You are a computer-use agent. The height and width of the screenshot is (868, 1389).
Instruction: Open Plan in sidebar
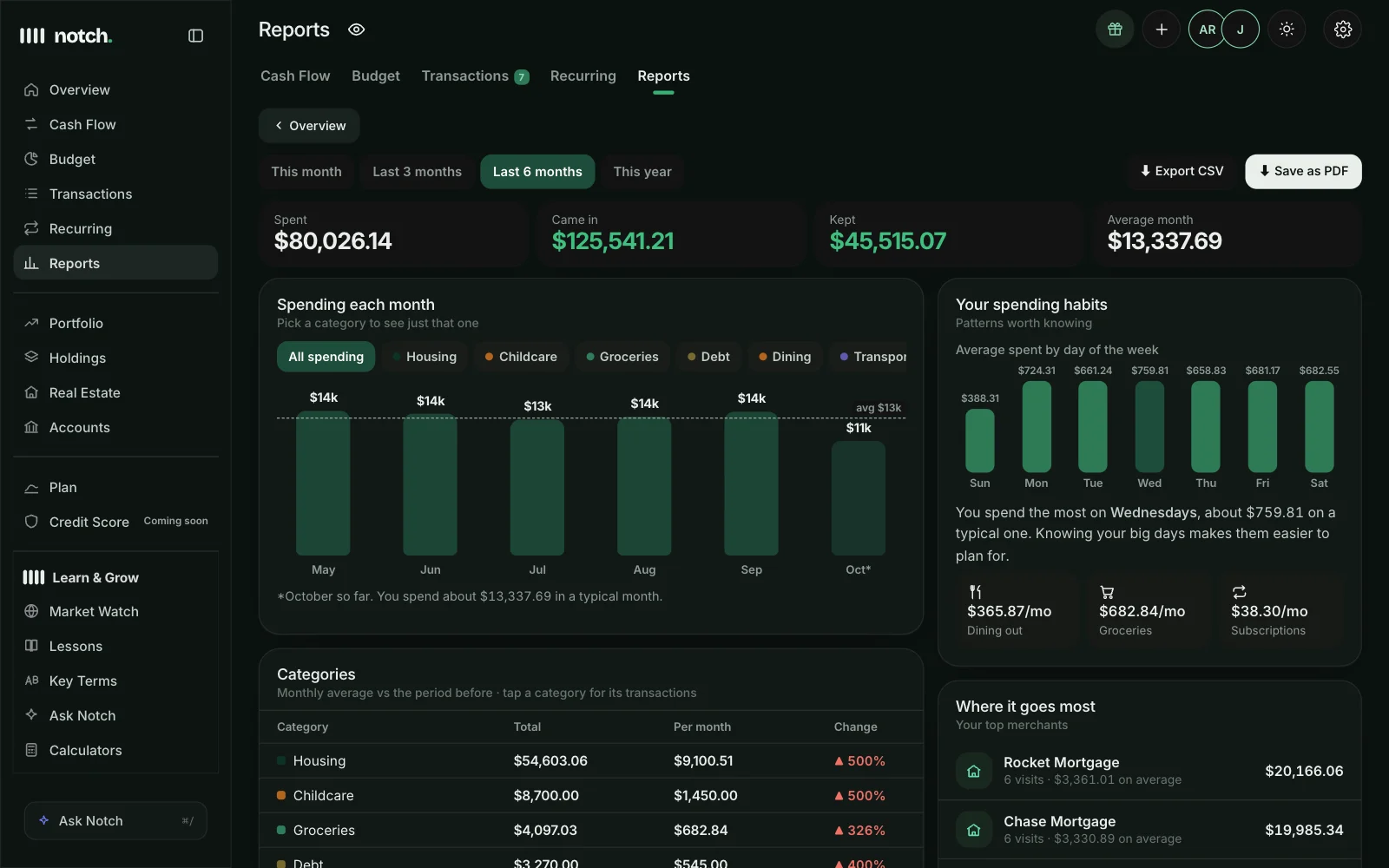[x=115, y=487]
